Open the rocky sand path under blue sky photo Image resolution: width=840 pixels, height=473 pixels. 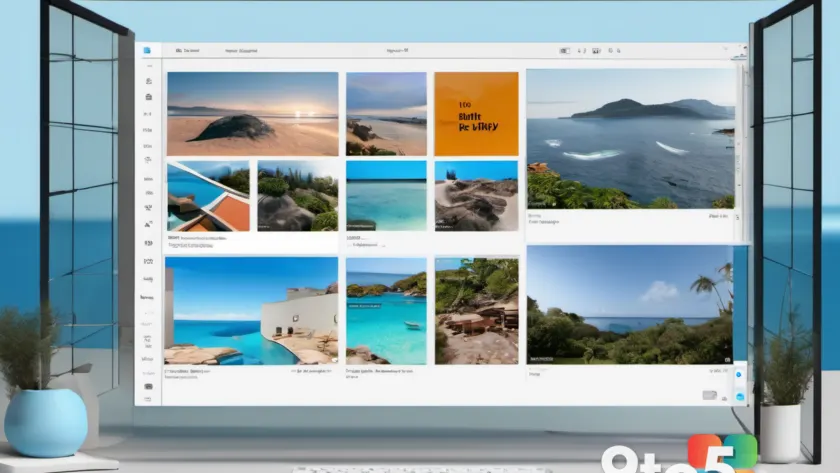point(476,196)
